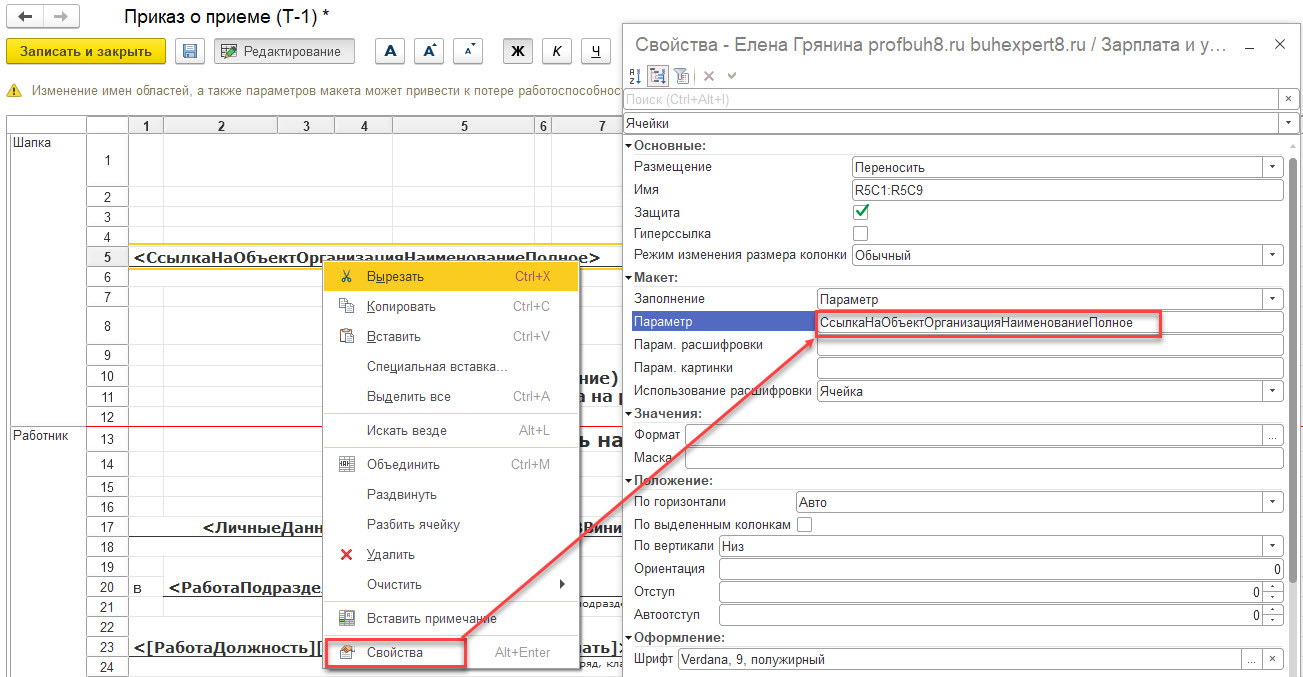This screenshot has height=677, width=1303.
Task: Select Копировать from the context menu
Action: point(400,306)
